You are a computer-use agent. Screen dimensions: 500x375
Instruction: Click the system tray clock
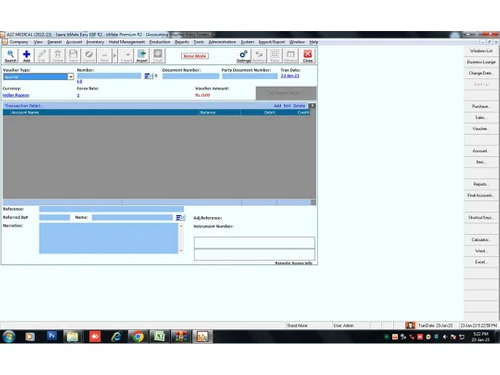(x=481, y=337)
